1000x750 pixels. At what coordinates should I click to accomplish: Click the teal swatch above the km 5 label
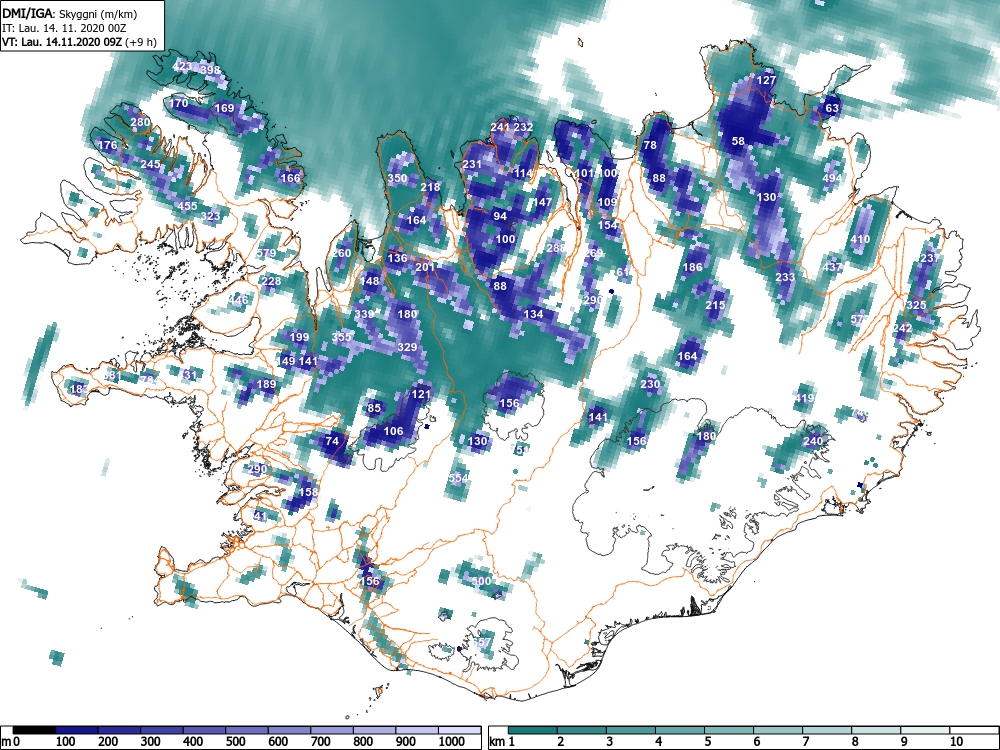tap(729, 730)
